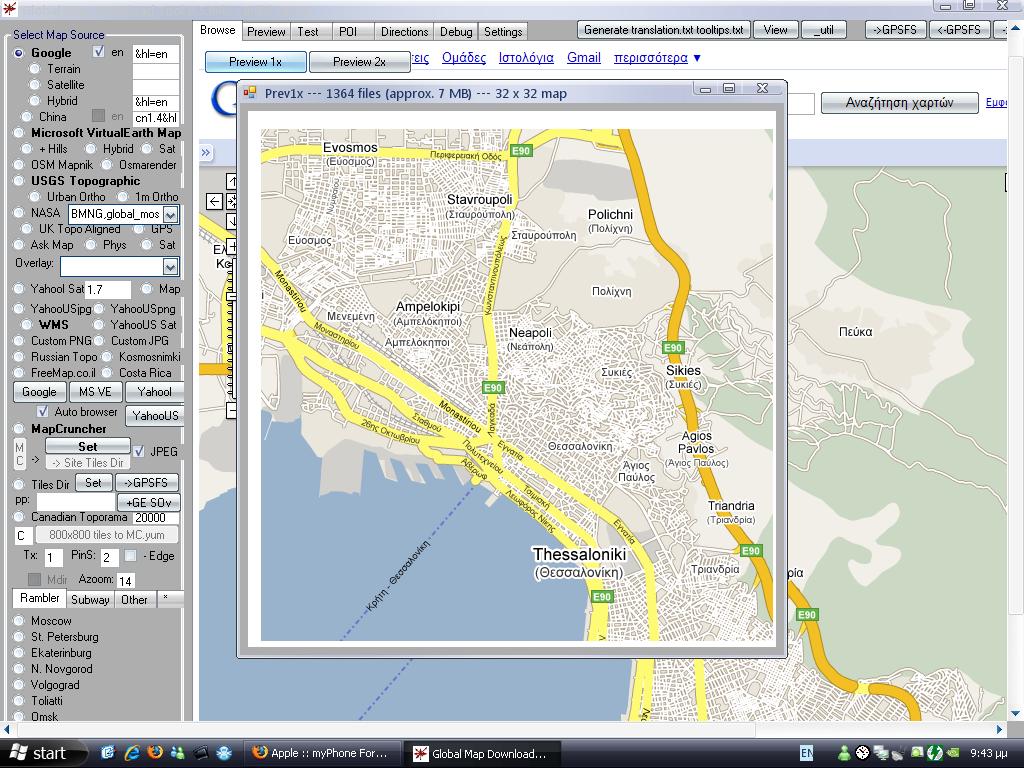Select Moscow Rambler map radio
The image size is (1024, 768).
(x=19, y=620)
